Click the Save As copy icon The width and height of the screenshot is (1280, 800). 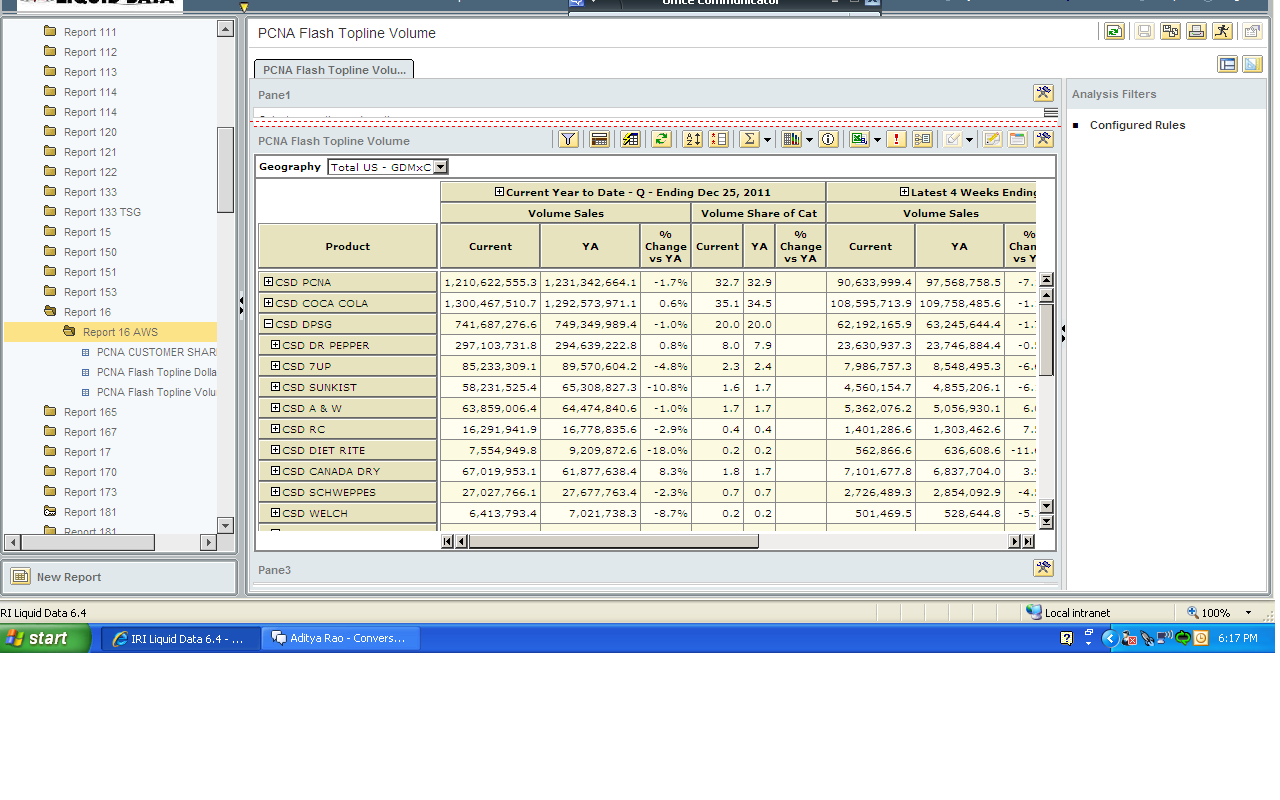pyautogui.click(x=1170, y=32)
